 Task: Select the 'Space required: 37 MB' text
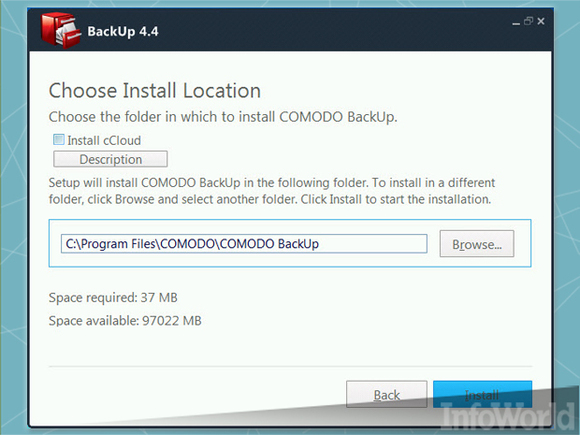point(113,297)
